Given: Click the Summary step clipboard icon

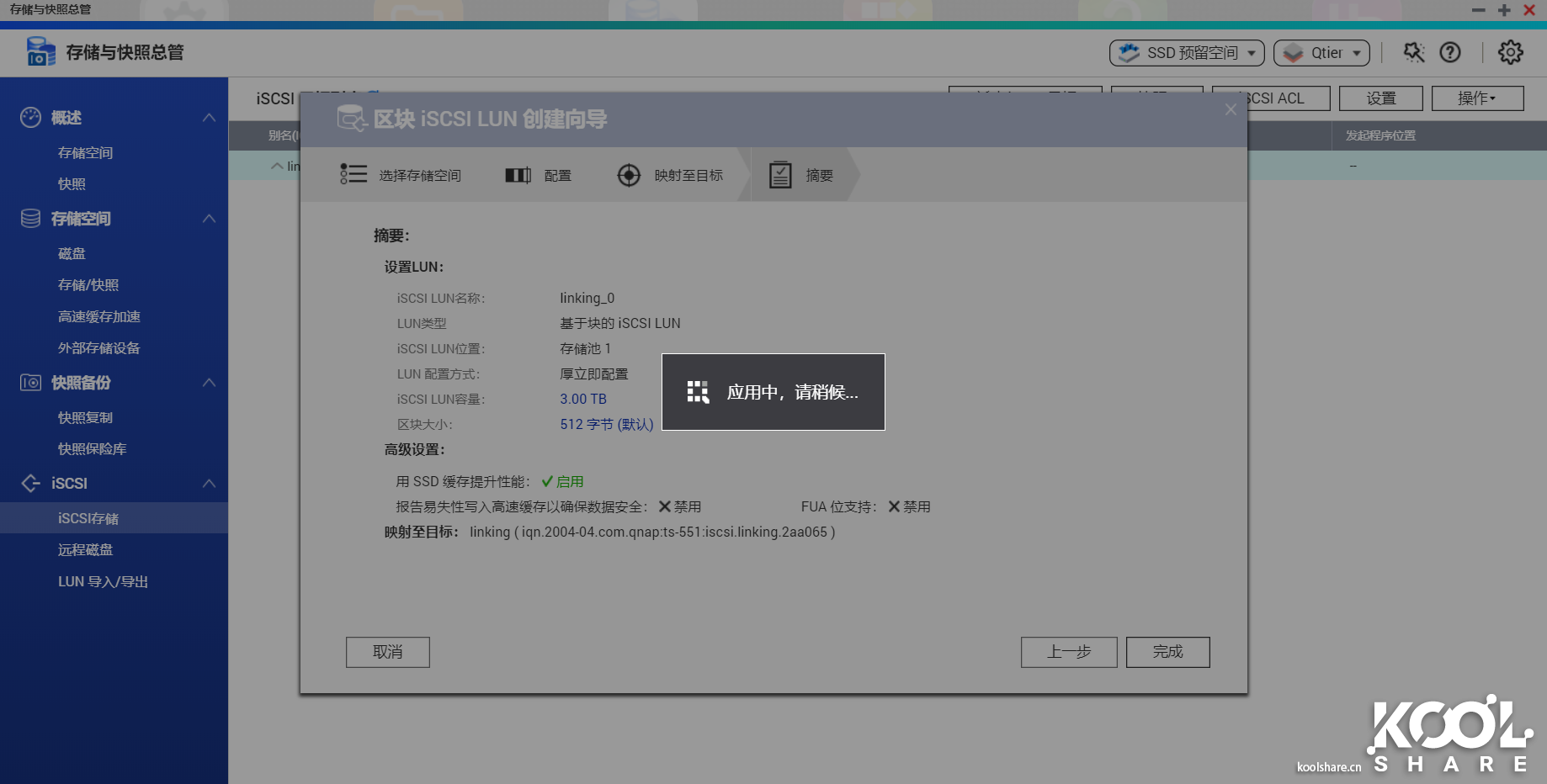Looking at the screenshot, I should (x=780, y=175).
